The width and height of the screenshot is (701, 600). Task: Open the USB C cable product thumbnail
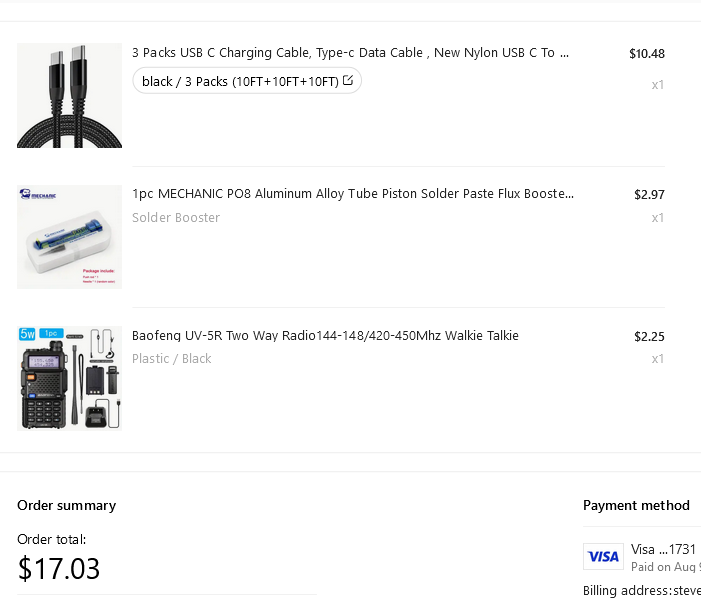pos(69,95)
